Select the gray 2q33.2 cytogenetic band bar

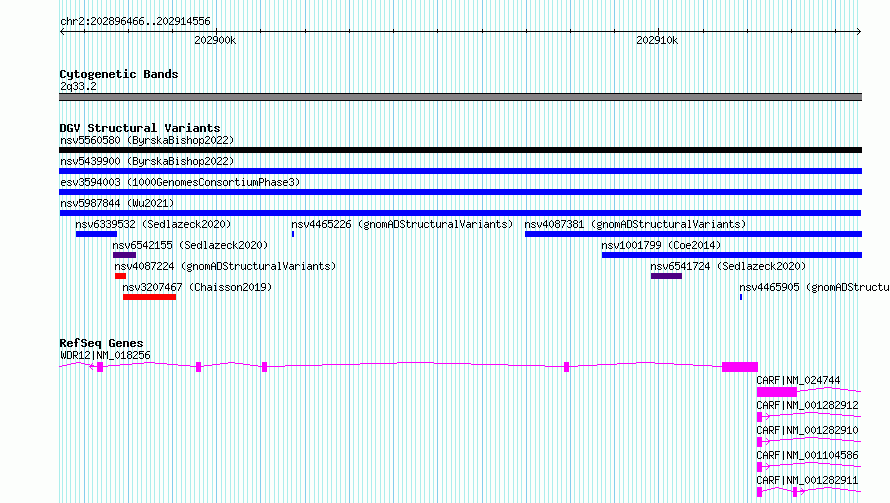click(460, 97)
